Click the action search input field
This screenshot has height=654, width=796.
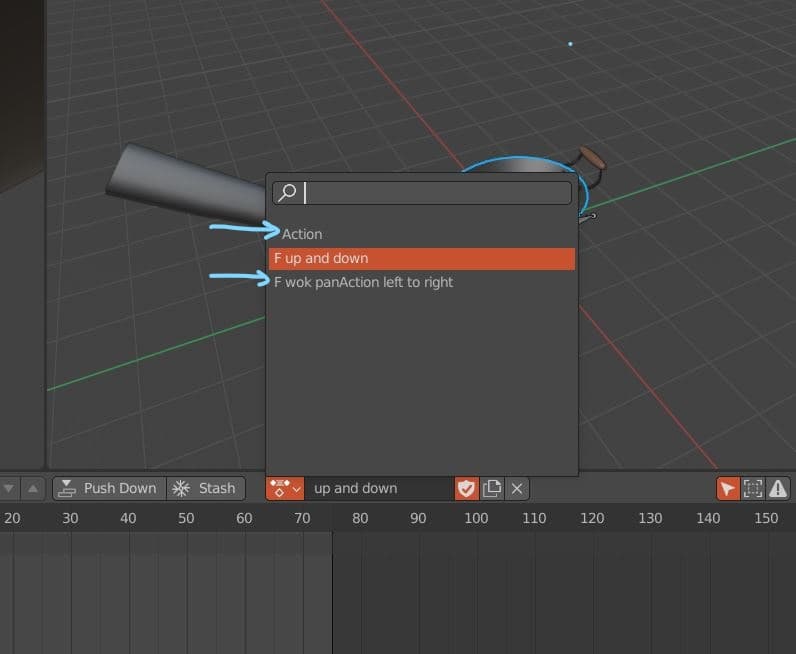[422, 193]
